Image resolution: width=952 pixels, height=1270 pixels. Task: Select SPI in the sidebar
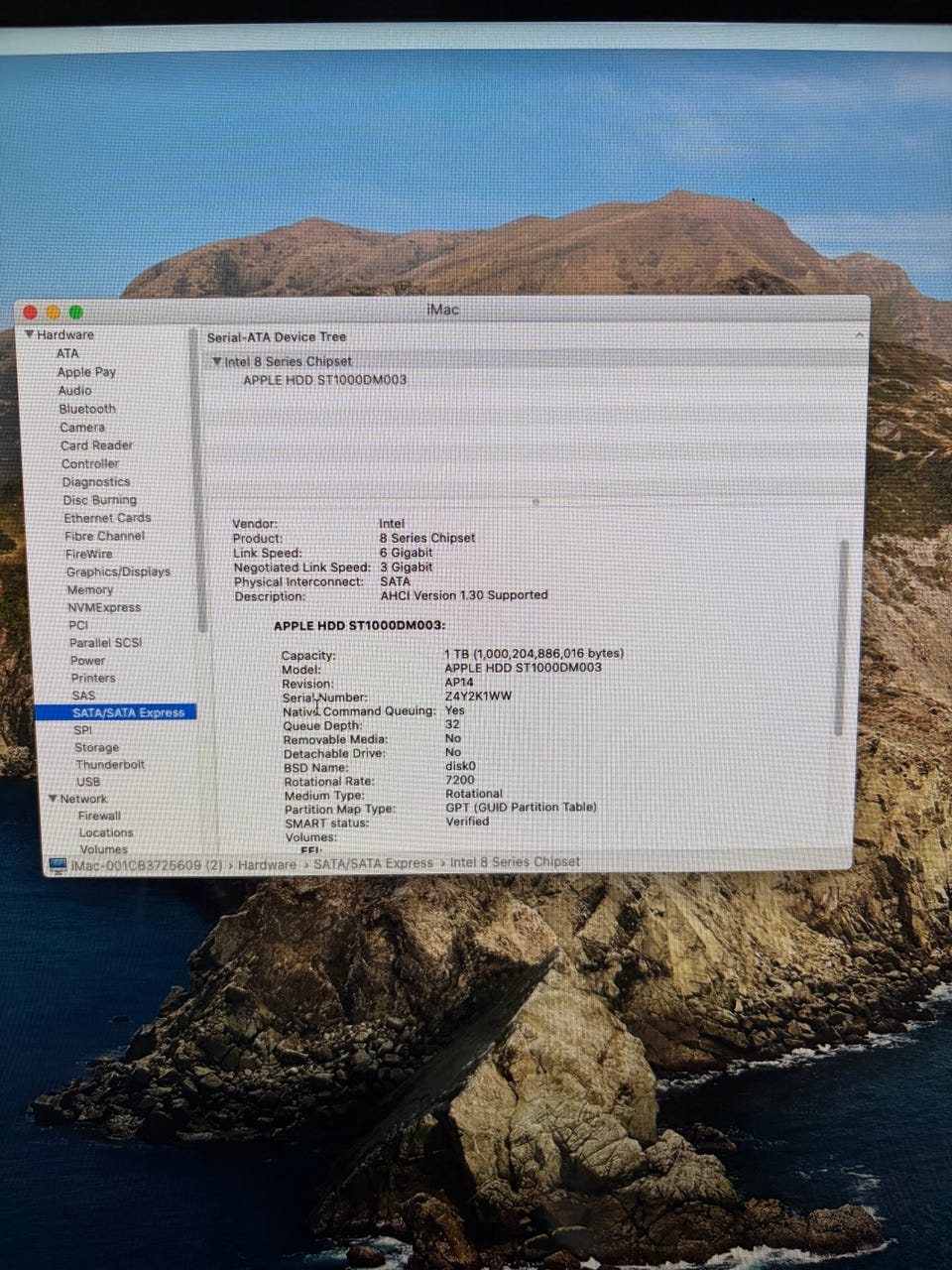coord(83,730)
